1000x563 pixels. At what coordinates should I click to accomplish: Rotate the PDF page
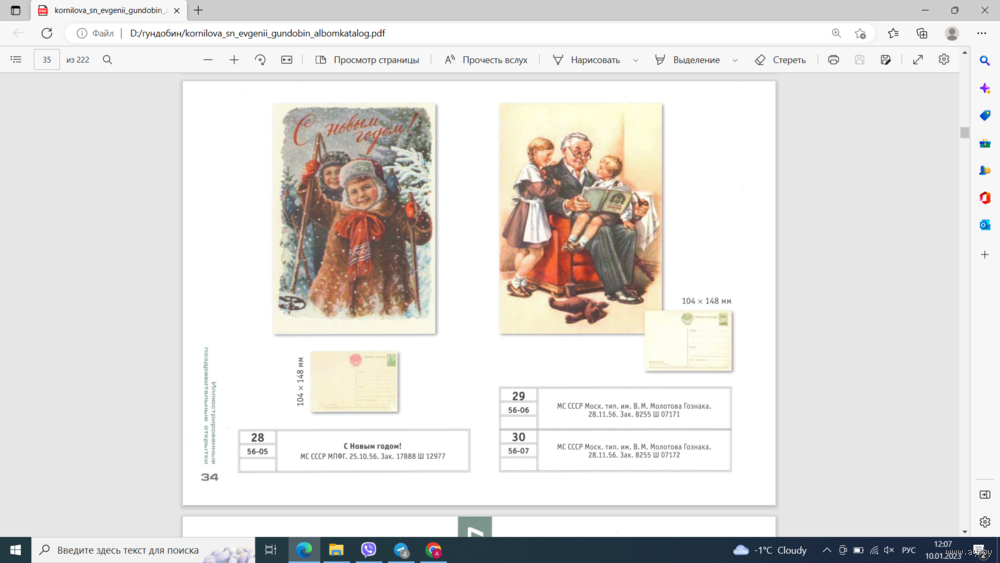click(x=260, y=59)
